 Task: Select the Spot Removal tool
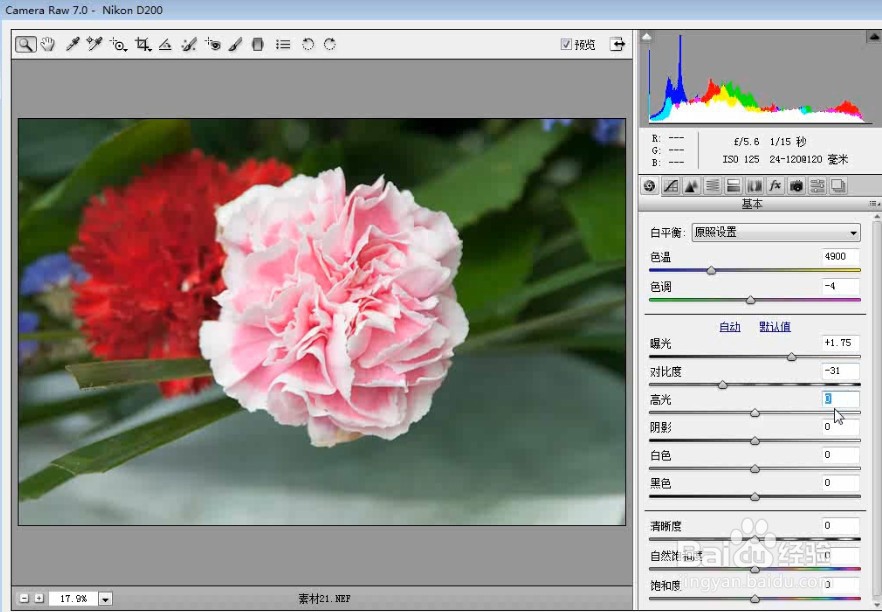click(x=189, y=44)
